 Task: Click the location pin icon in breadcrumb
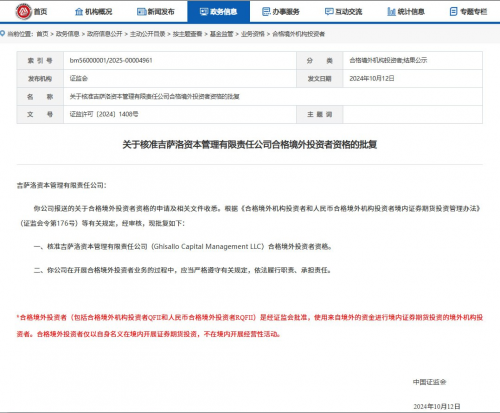pyautogui.click(x=3, y=33)
